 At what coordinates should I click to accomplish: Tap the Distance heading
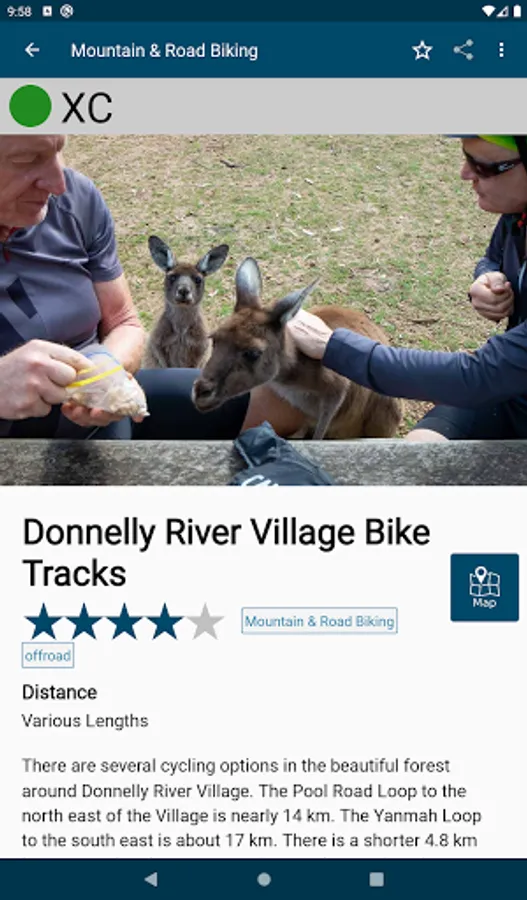[x=60, y=692]
